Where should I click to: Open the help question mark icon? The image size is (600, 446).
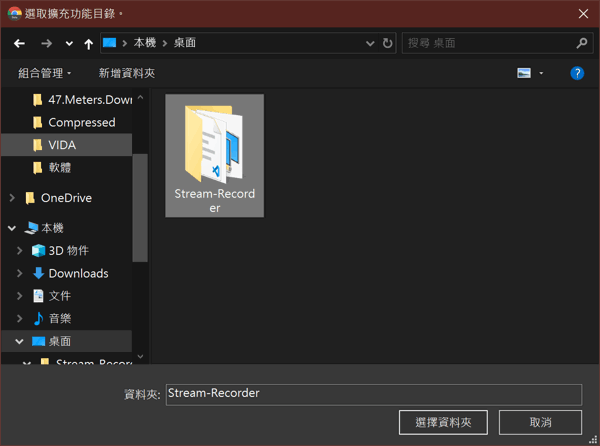[x=577, y=73]
